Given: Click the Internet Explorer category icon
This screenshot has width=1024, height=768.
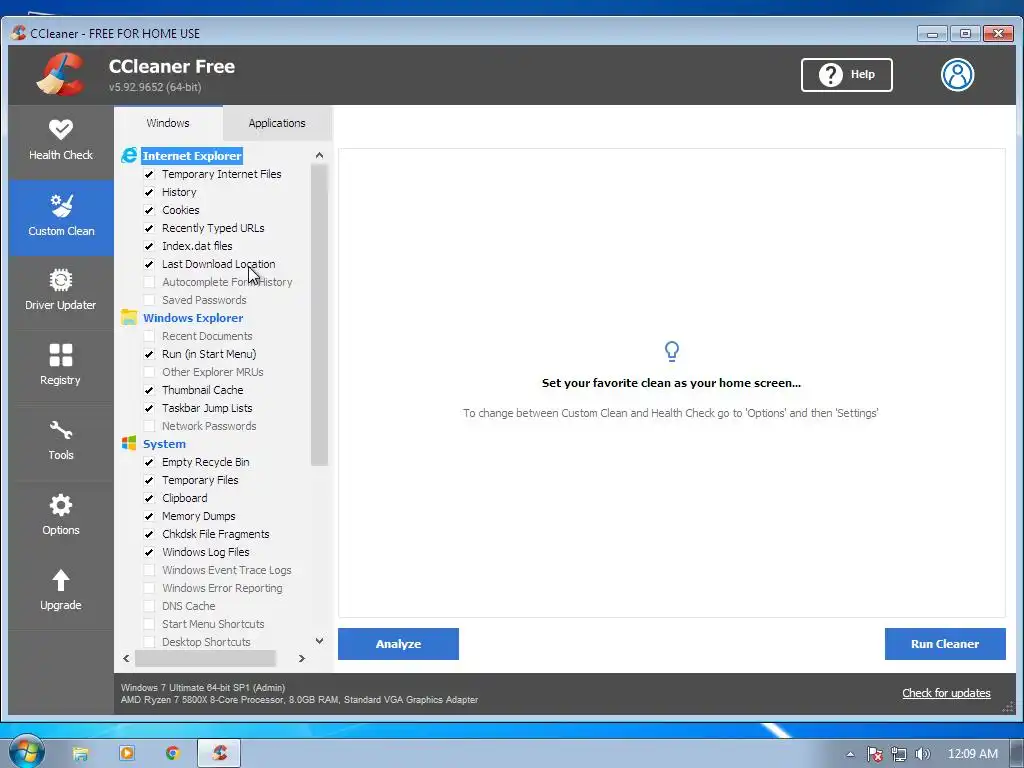Looking at the screenshot, I should [129, 155].
